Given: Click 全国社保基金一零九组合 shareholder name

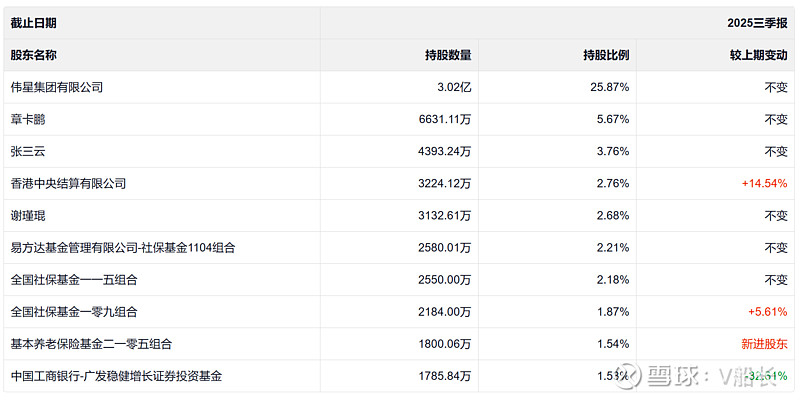Looking at the screenshot, I should [74, 311].
